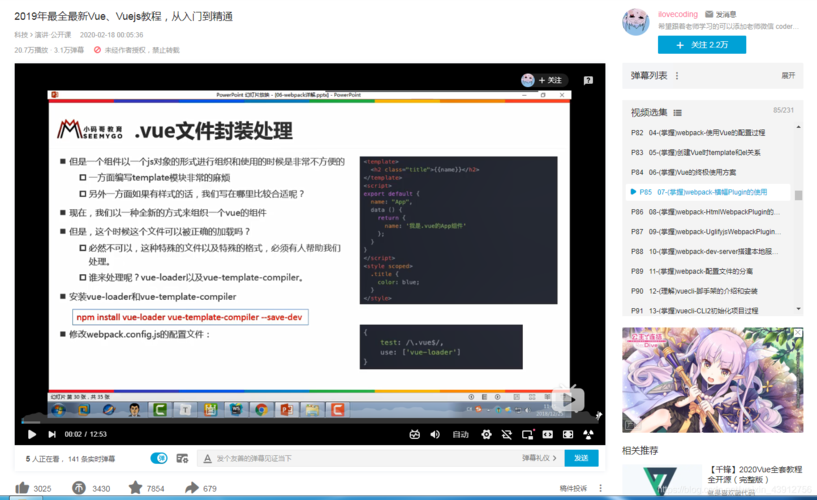Select episode P87 UglifyjsWebpackPlugin
Screen dimensions: 817x500
click(708, 232)
